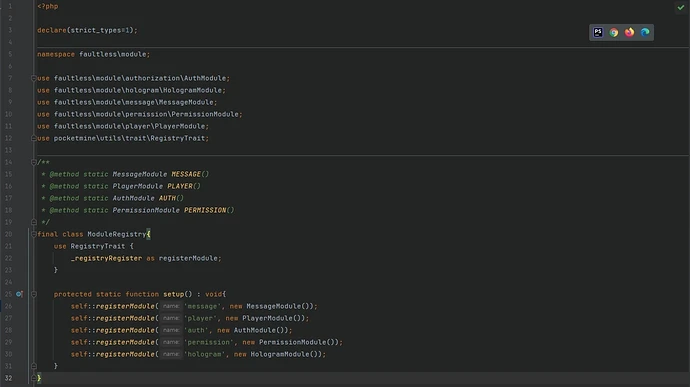Click the override gutter icon beside setup()
The width and height of the screenshot is (690, 387).
[x=19, y=294]
